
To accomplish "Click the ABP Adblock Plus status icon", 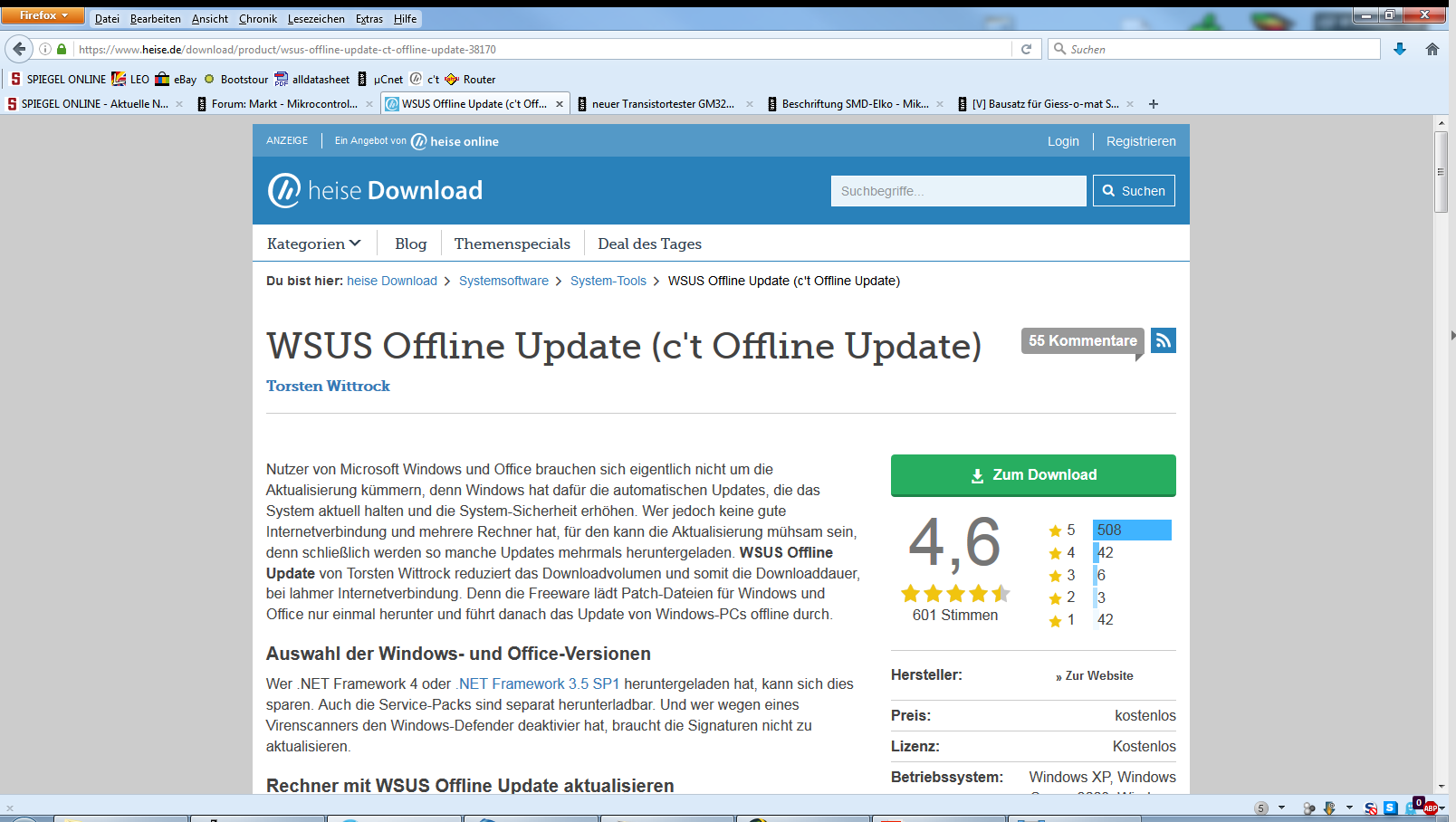I will point(1430,808).
